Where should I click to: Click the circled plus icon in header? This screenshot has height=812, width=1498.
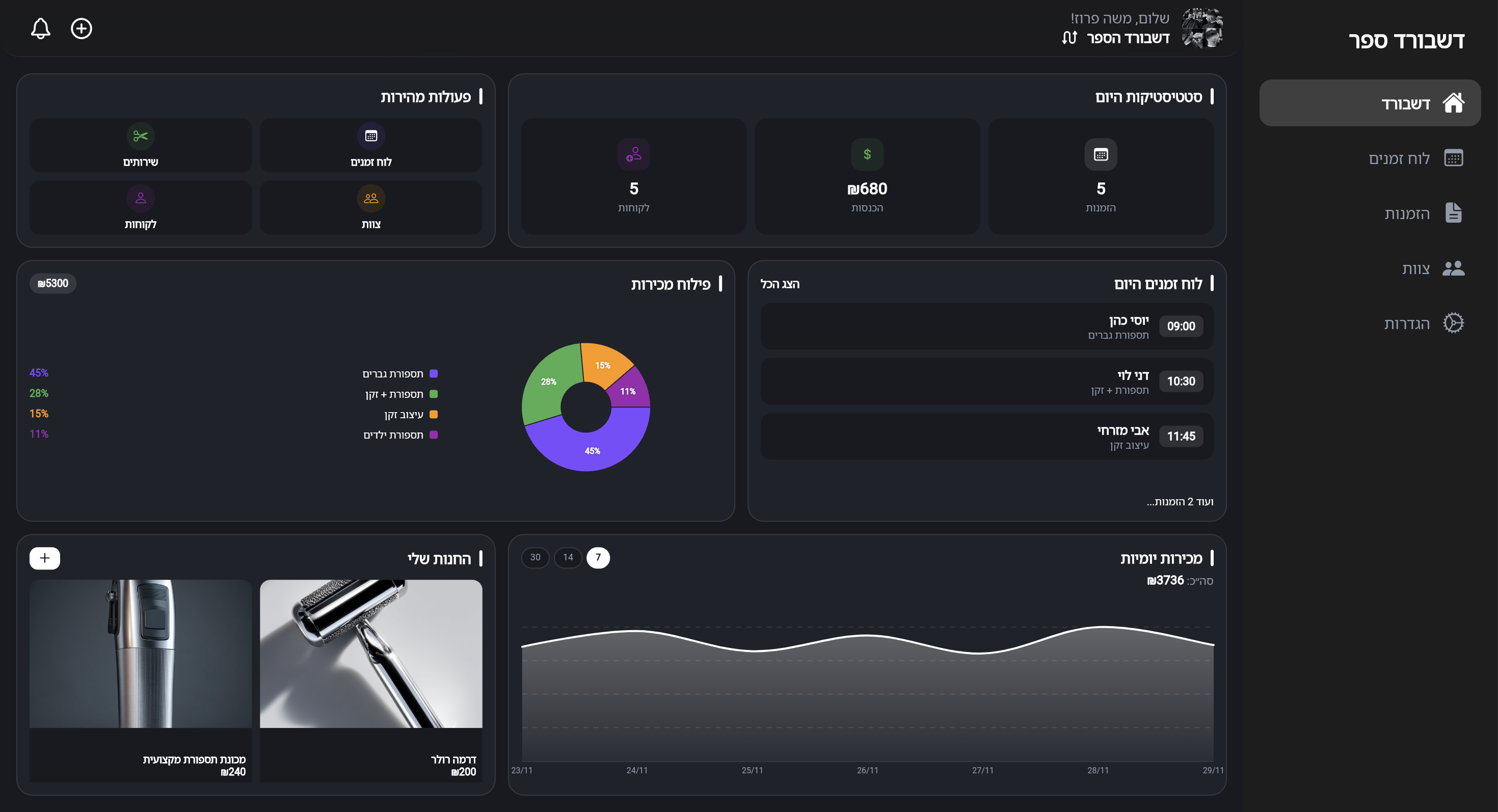(82, 29)
